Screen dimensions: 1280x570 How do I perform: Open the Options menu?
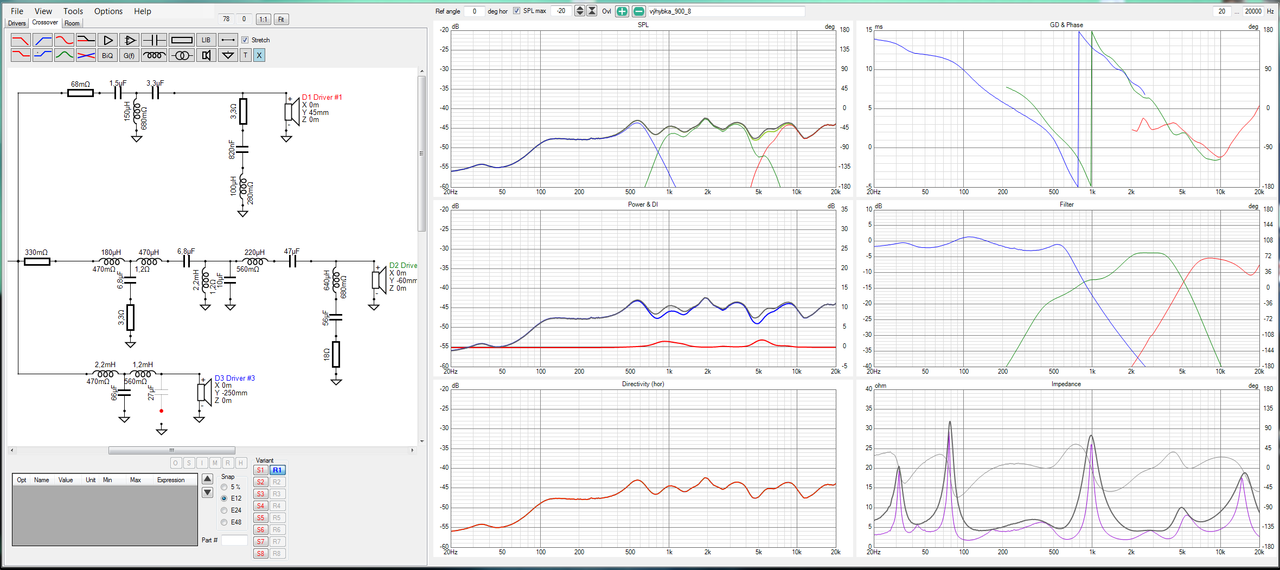pyautogui.click(x=108, y=11)
